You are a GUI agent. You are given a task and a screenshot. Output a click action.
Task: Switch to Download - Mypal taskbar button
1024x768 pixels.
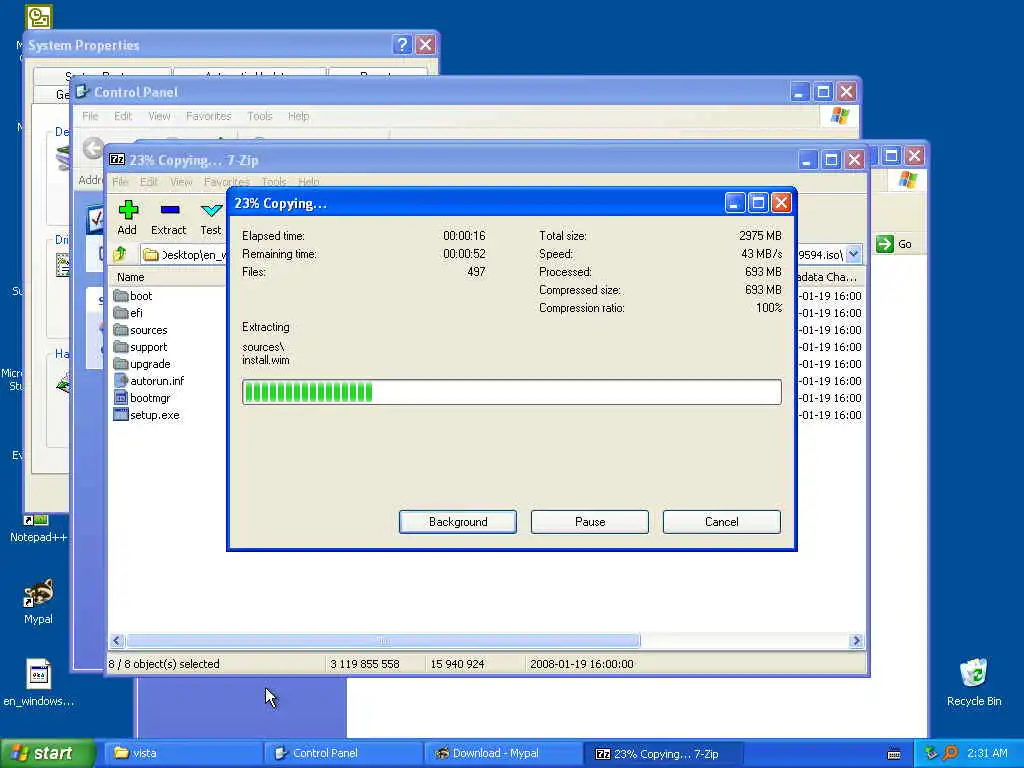pyautogui.click(x=504, y=753)
